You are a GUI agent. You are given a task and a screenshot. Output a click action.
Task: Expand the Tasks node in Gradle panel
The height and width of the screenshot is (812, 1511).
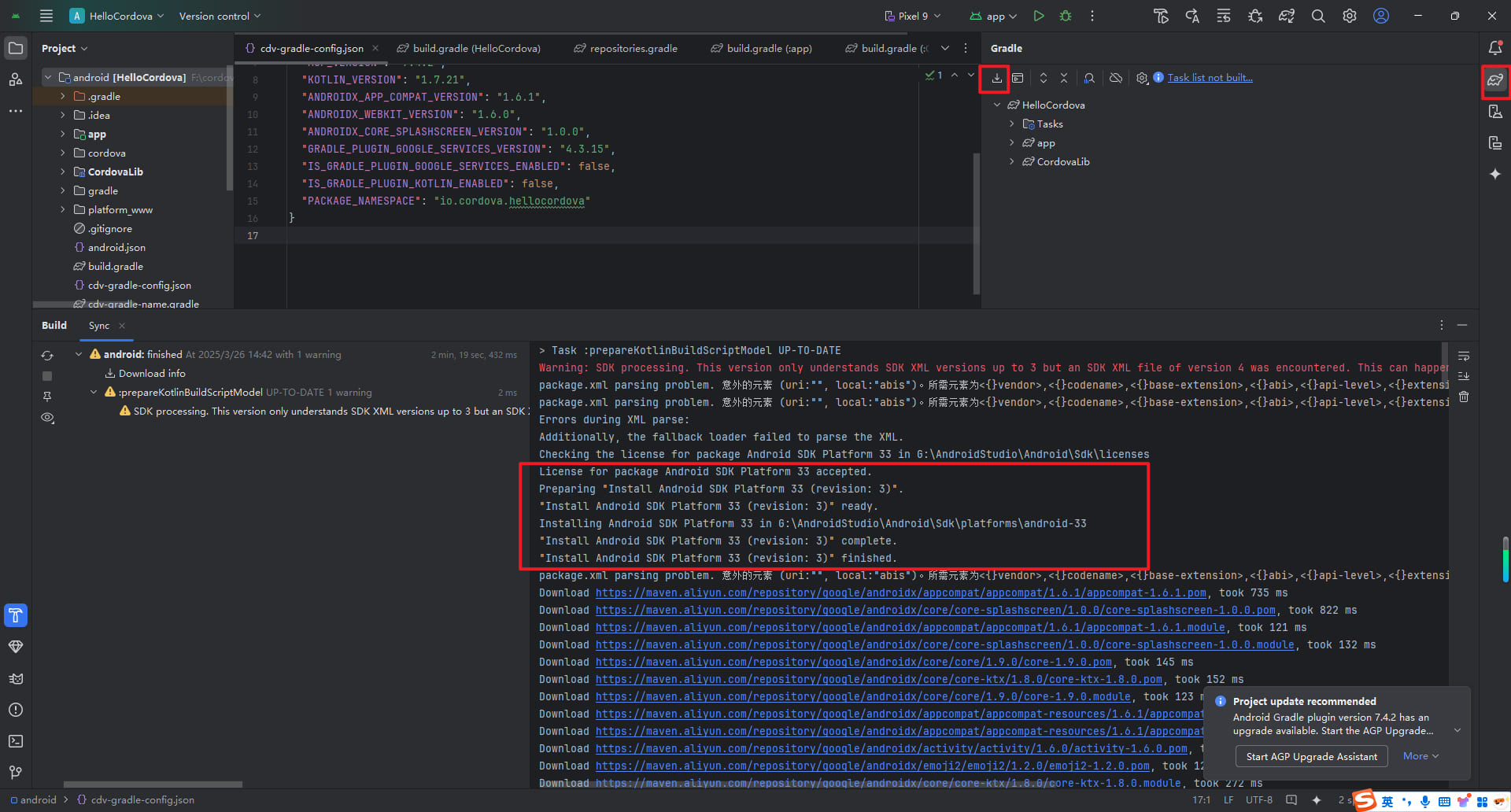(x=1012, y=124)
